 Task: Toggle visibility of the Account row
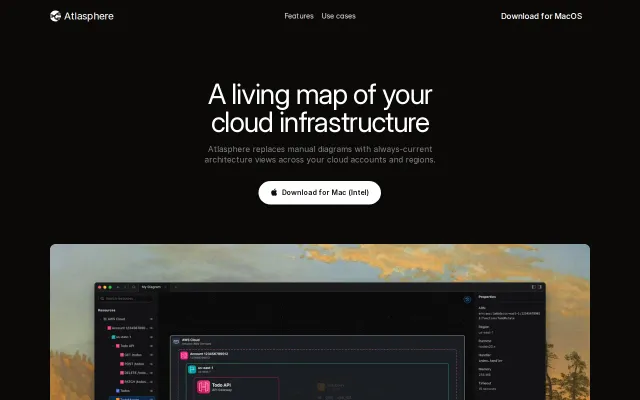151,328
